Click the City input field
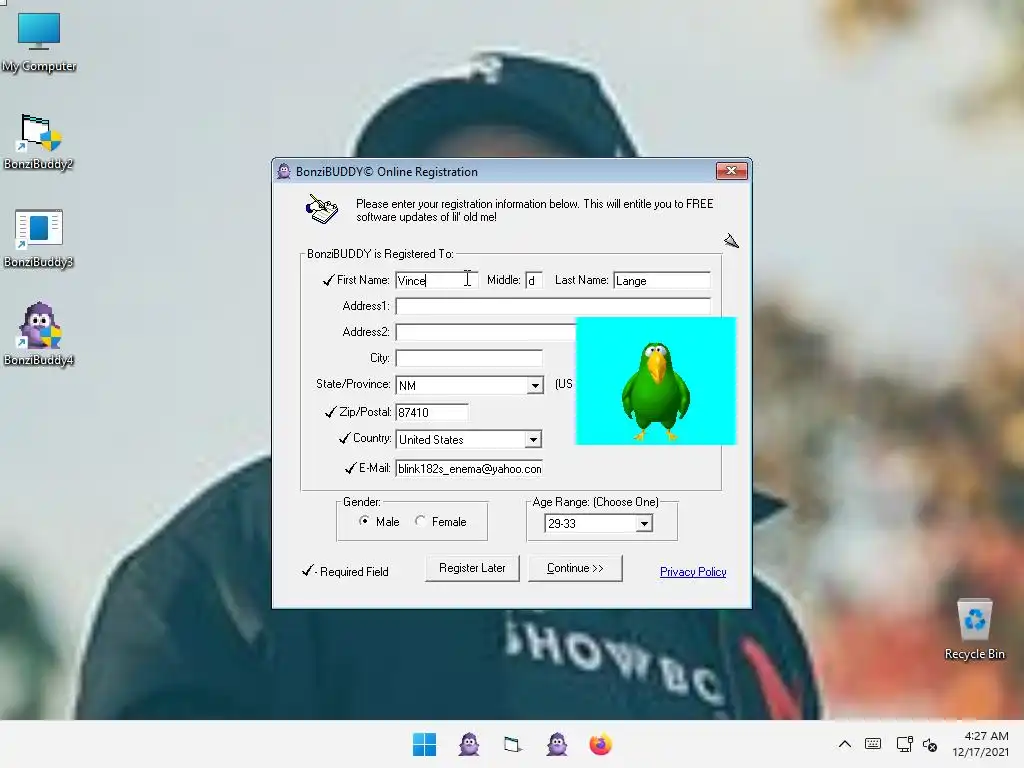Image resolution: width=1024 pixels, height=768 pixels. click(x=469, y=359)
